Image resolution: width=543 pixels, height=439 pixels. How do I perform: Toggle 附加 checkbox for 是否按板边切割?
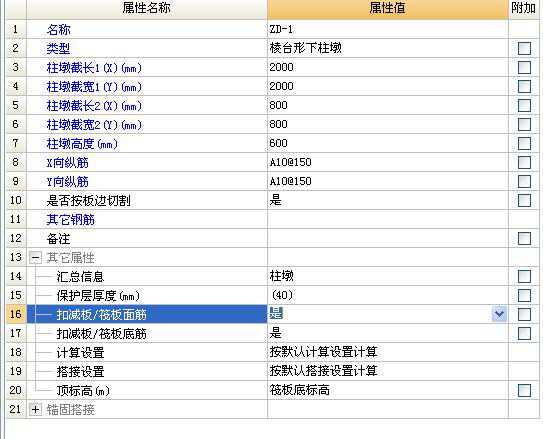click(524, 200)
